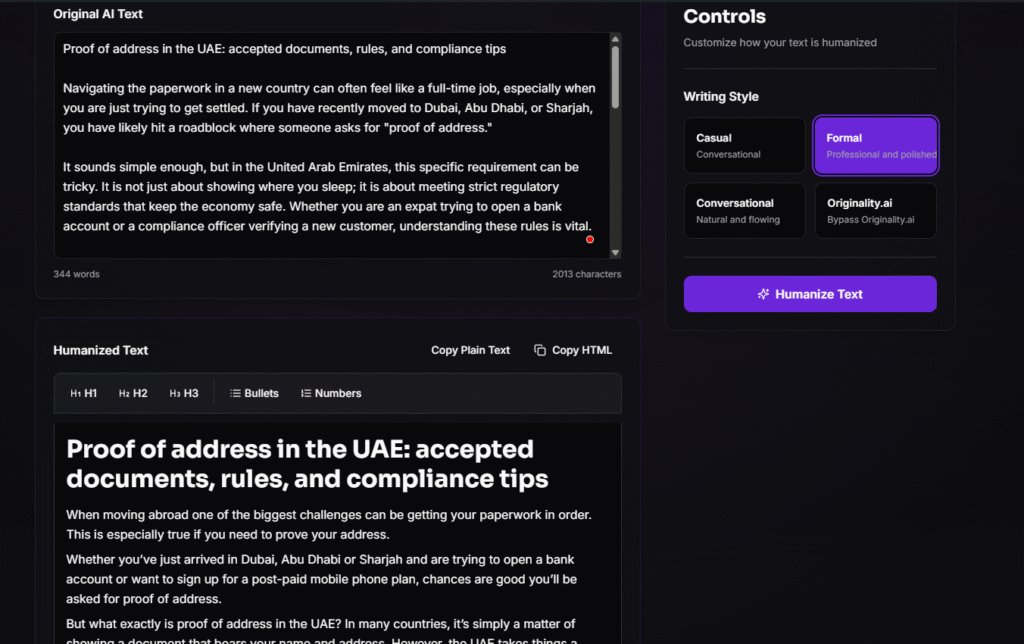Insert a numbered list with Numbers

[x=331, y=394]
